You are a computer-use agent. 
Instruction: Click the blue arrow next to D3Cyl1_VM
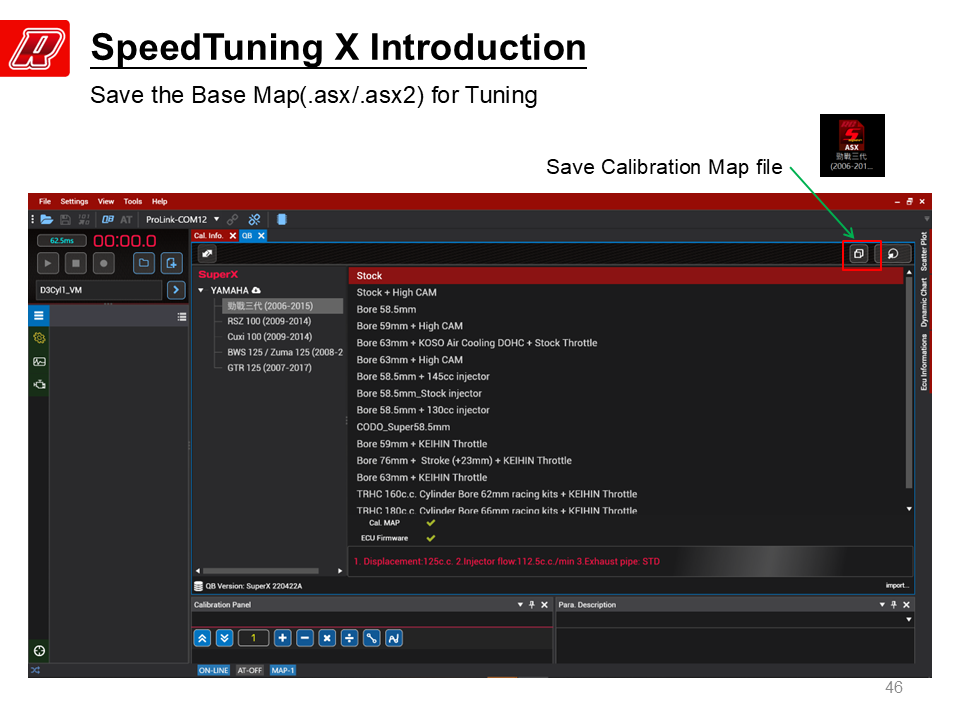176,290
